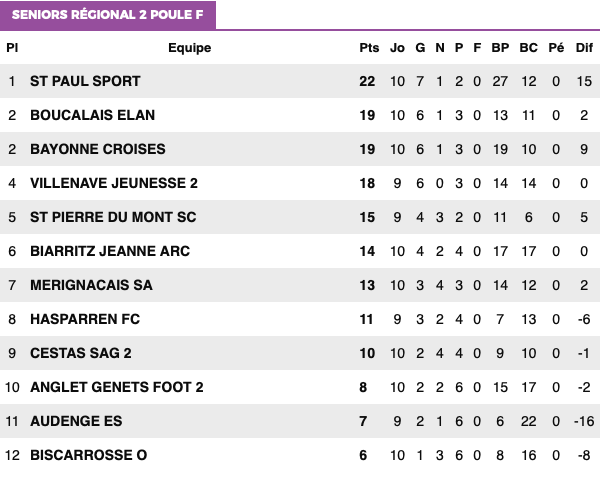Viewport: 602px width, 477px height.
Task: Open the BOUCALAIS ELAN team link
Action: pos(93,115)
